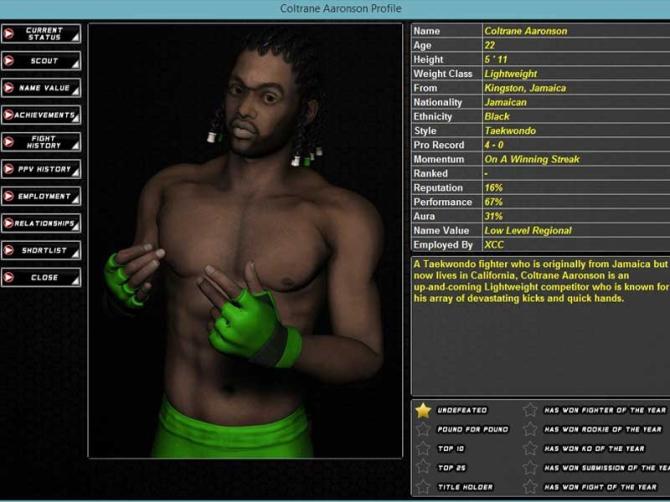
Task: Add fighter via Shortlist button
Action: (x=41, y=250)
